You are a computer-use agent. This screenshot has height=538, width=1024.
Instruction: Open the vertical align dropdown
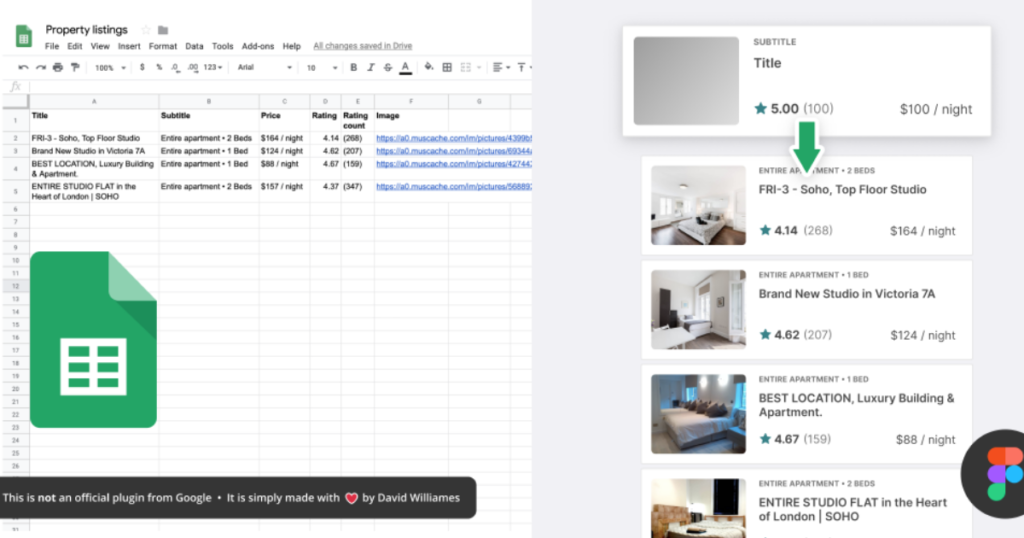[x=524, y=67]
